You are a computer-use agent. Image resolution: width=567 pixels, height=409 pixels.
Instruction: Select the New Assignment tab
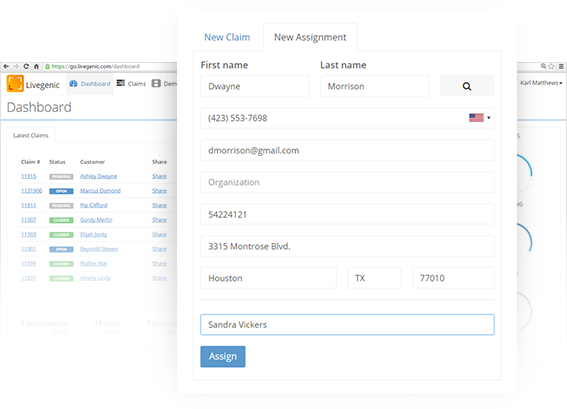pyautogui.click(x=310, y=37)
